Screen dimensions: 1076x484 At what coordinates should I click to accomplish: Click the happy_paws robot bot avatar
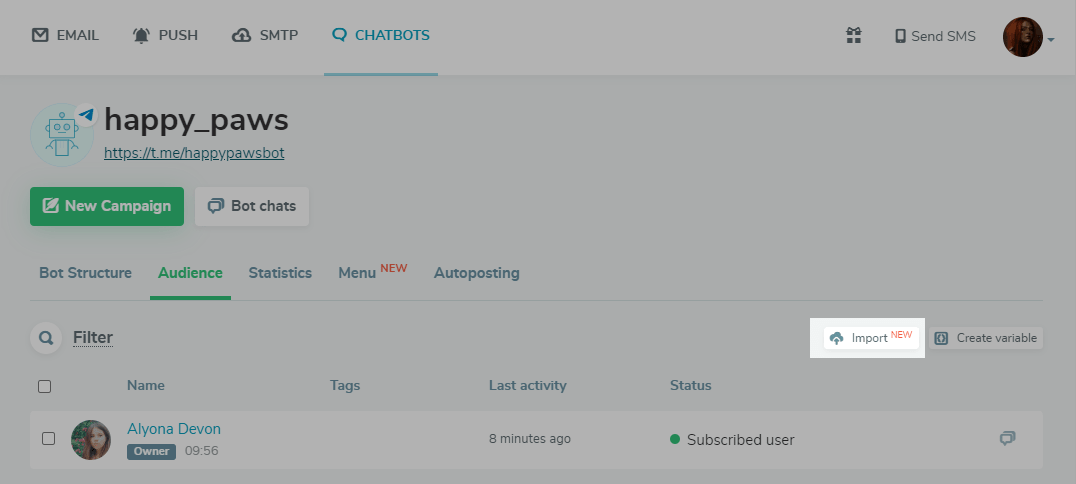click(62, 135)
